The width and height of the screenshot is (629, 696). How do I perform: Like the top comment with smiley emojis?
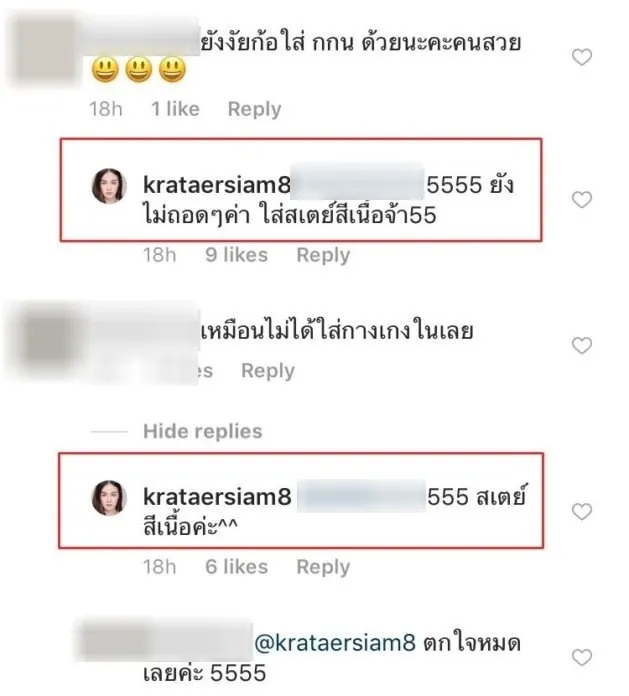coord(582,57)
